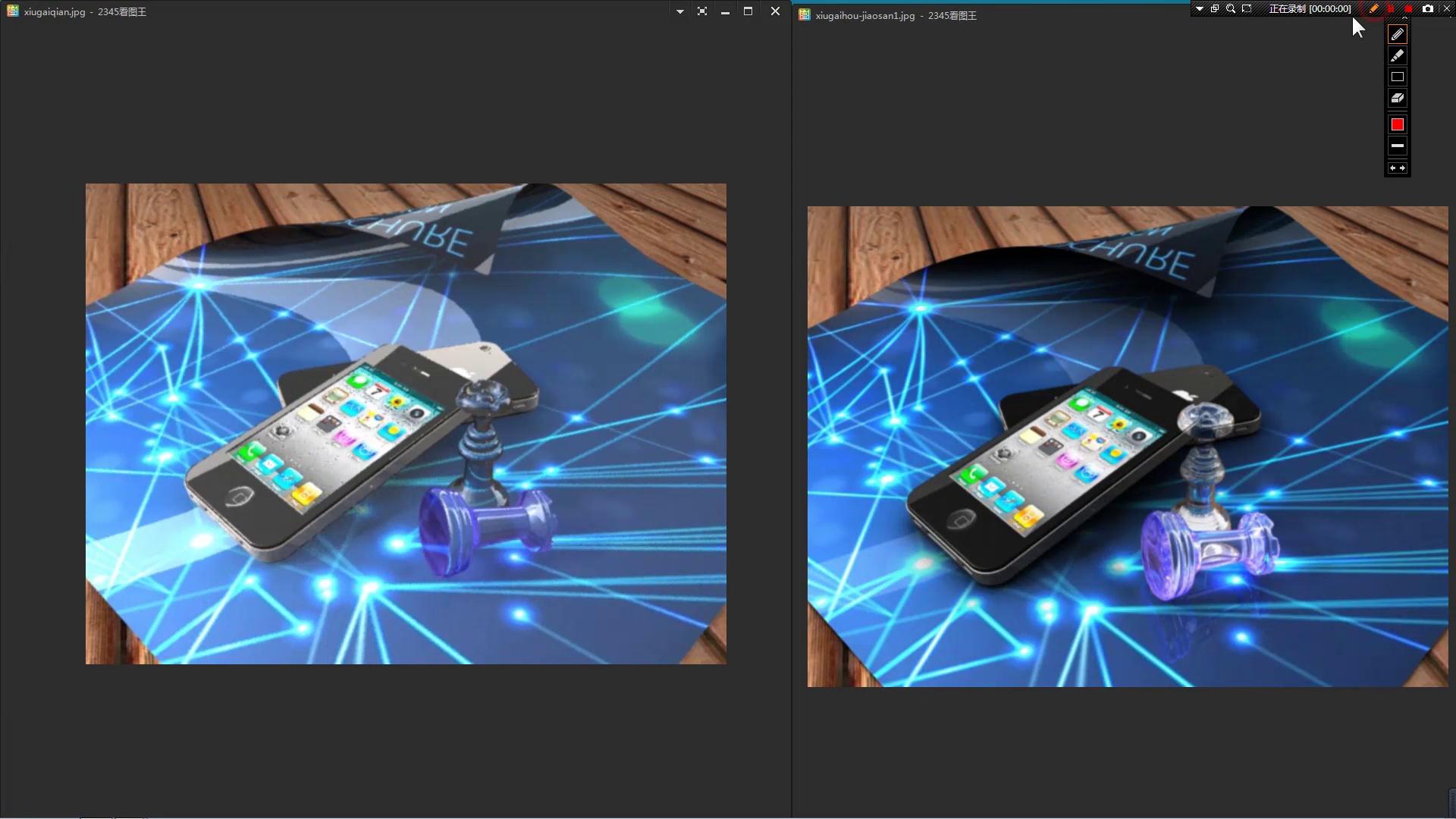
Task: Select the pencil drawing tool
Action: [1398, 35]
